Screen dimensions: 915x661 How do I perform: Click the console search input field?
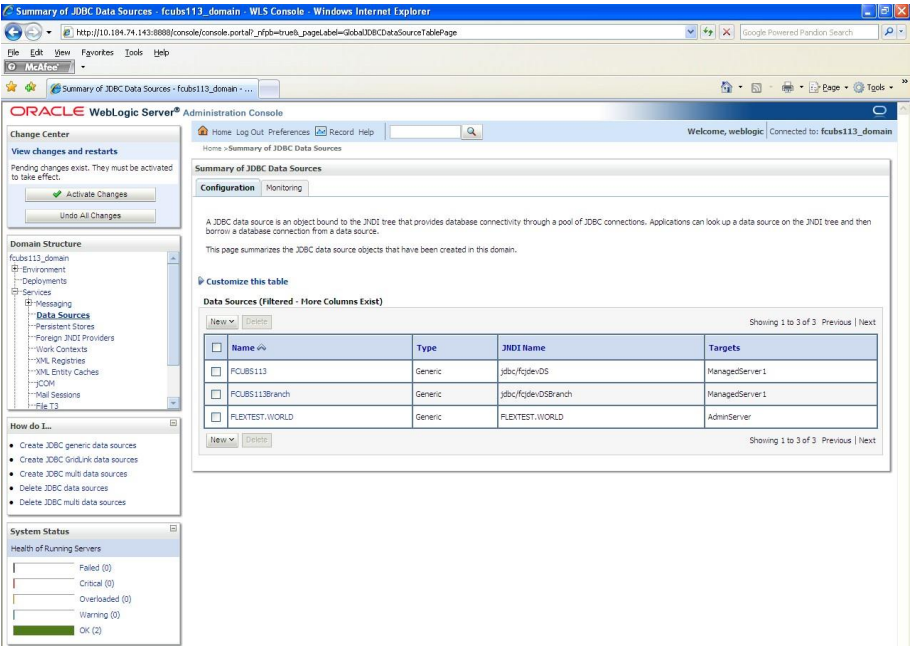(x=425, y=132)
